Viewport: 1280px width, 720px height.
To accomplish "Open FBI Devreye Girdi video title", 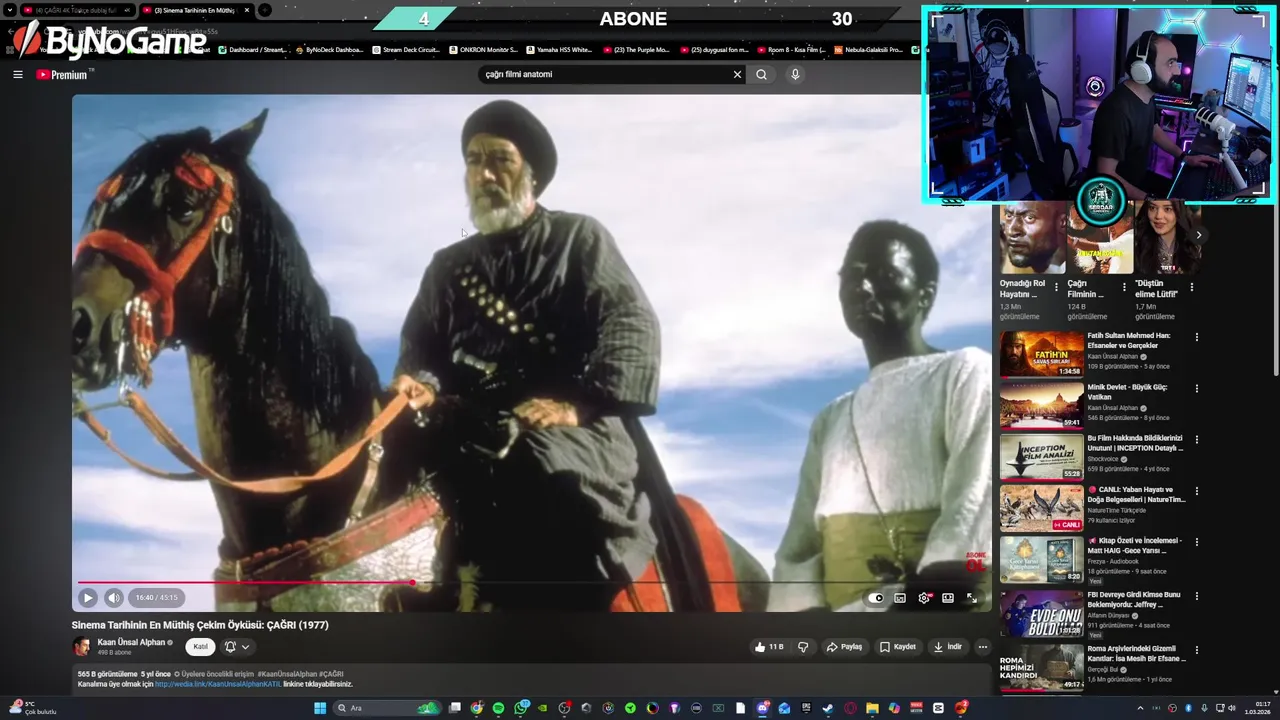I will 1134,599.
